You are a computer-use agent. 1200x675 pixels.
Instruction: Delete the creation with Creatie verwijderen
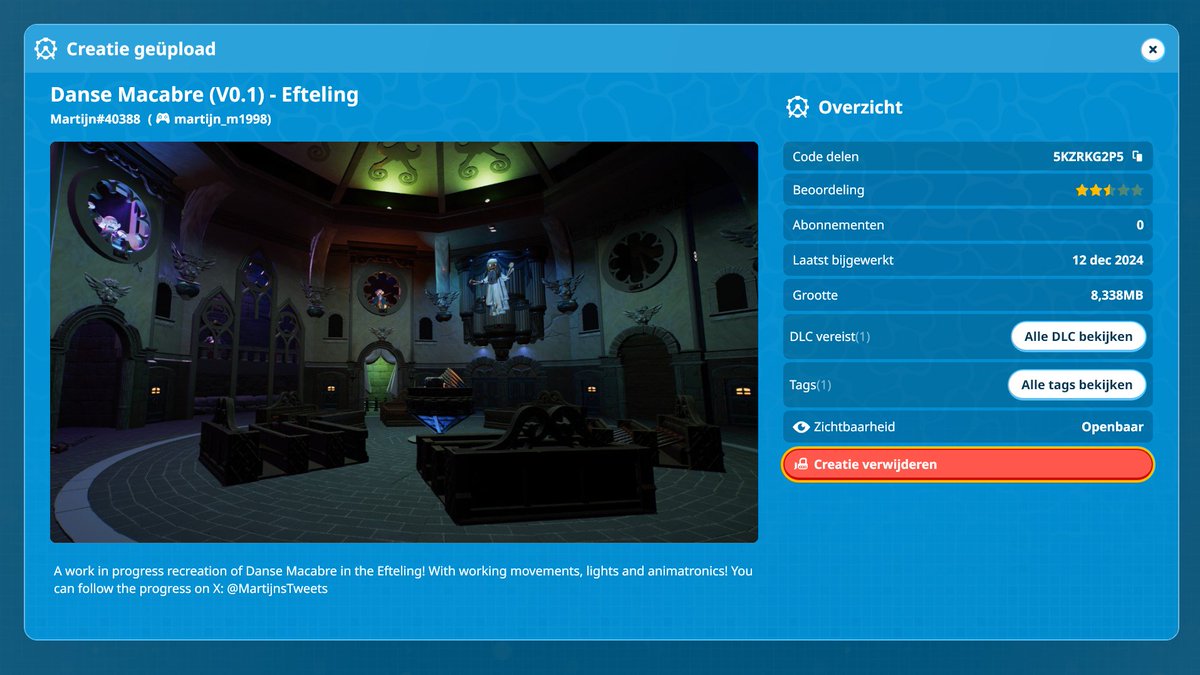point(968,464)
